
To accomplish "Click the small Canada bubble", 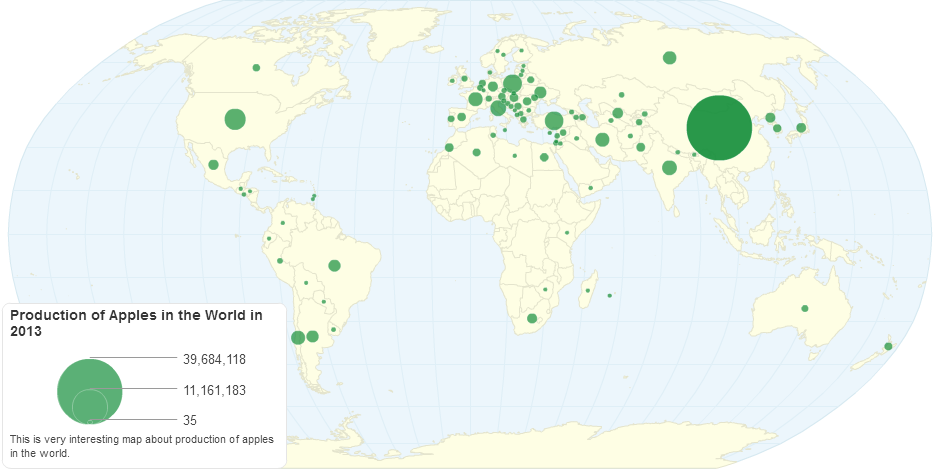I will click(256, 67).
